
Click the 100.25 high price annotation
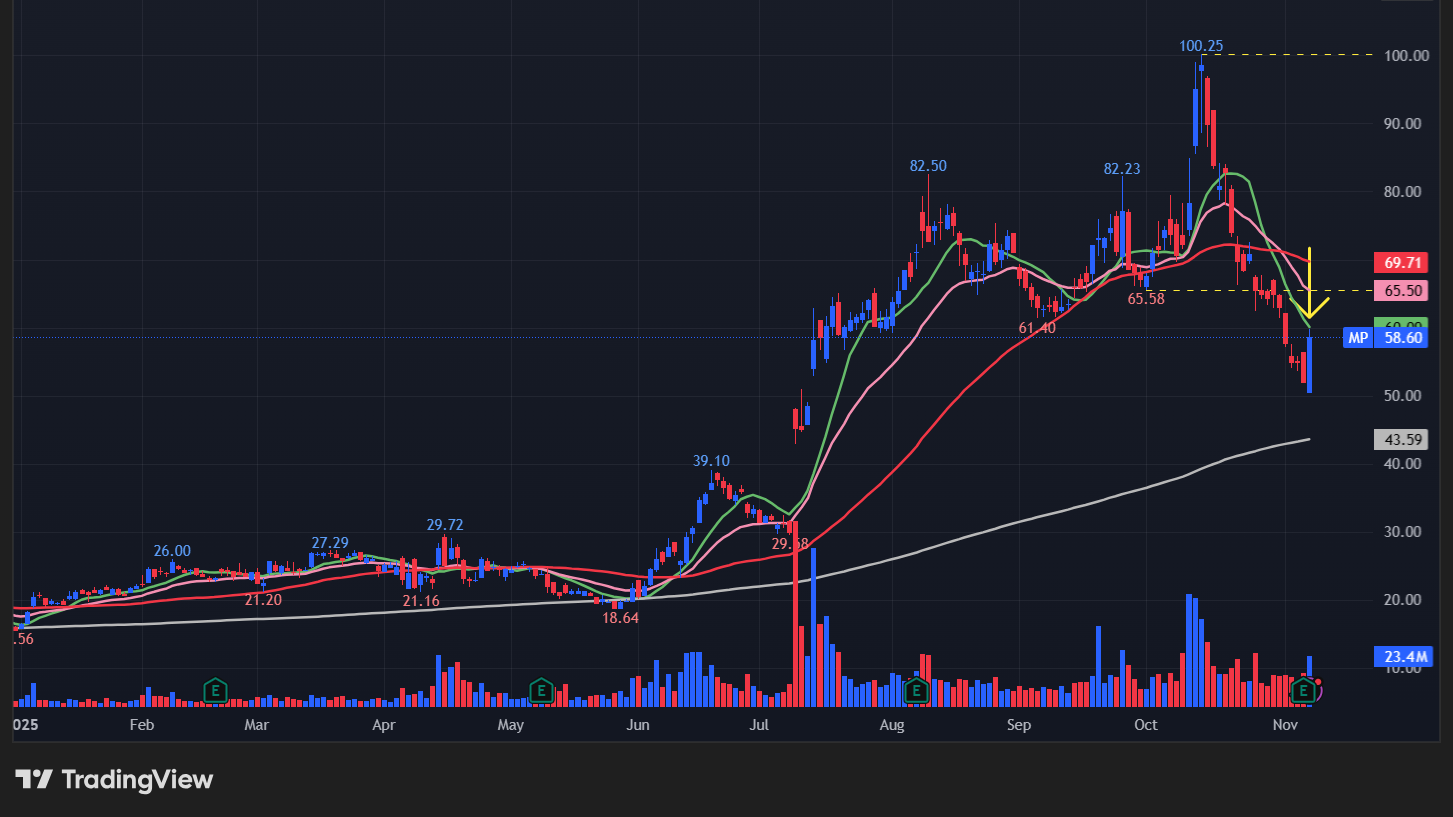tap(1200, 46)
